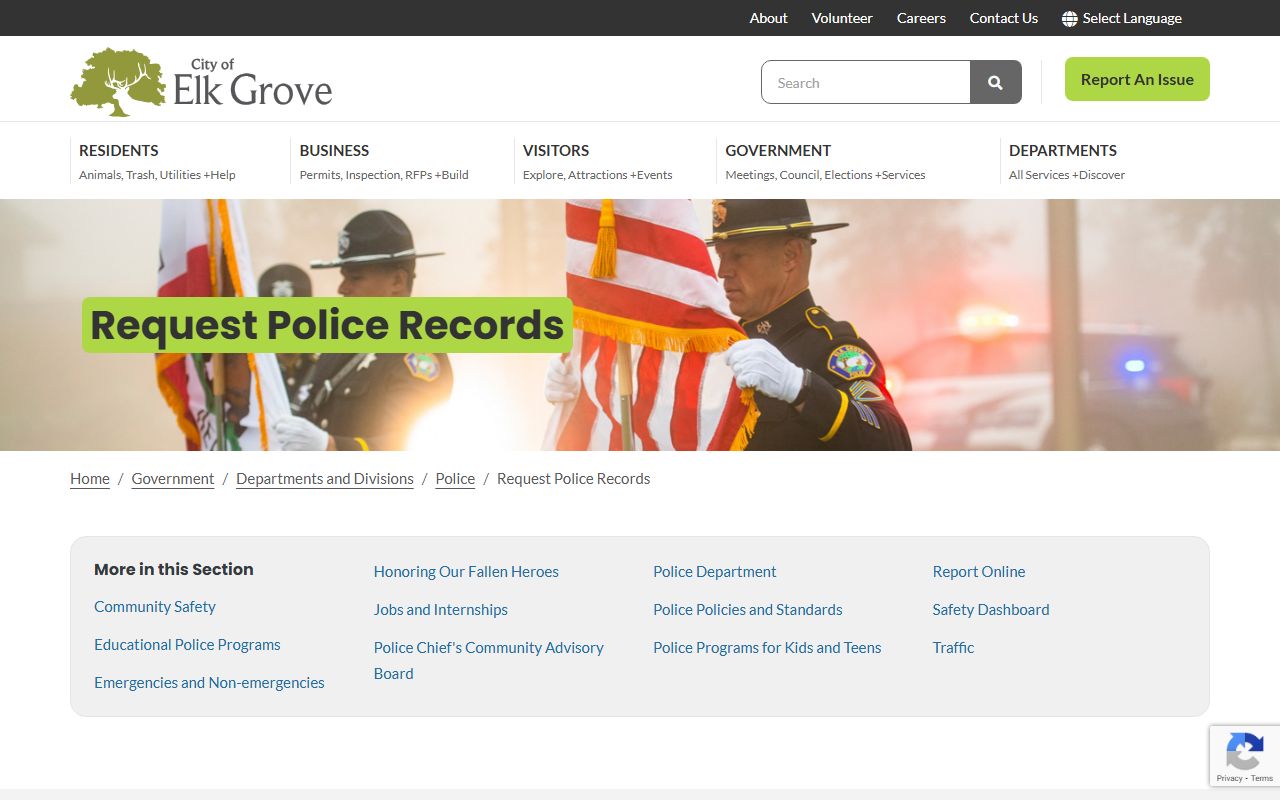Open Police Department link
The height and width of the screenshot is (800, 1280).
pyautogui.click(x=715, y=572)
